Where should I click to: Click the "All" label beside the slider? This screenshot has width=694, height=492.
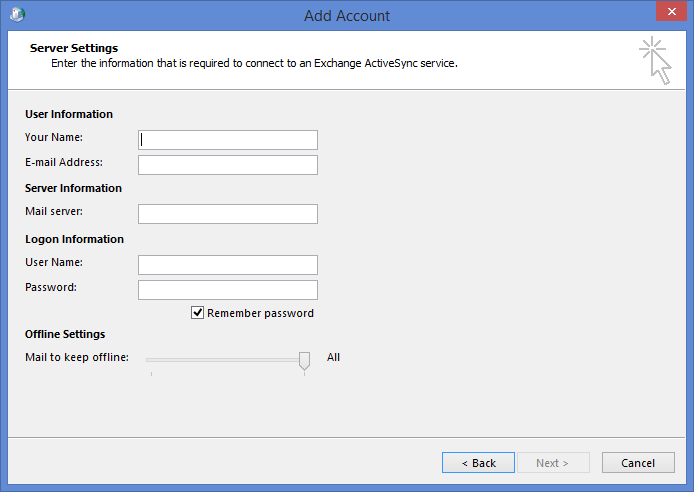coord(334,357)
